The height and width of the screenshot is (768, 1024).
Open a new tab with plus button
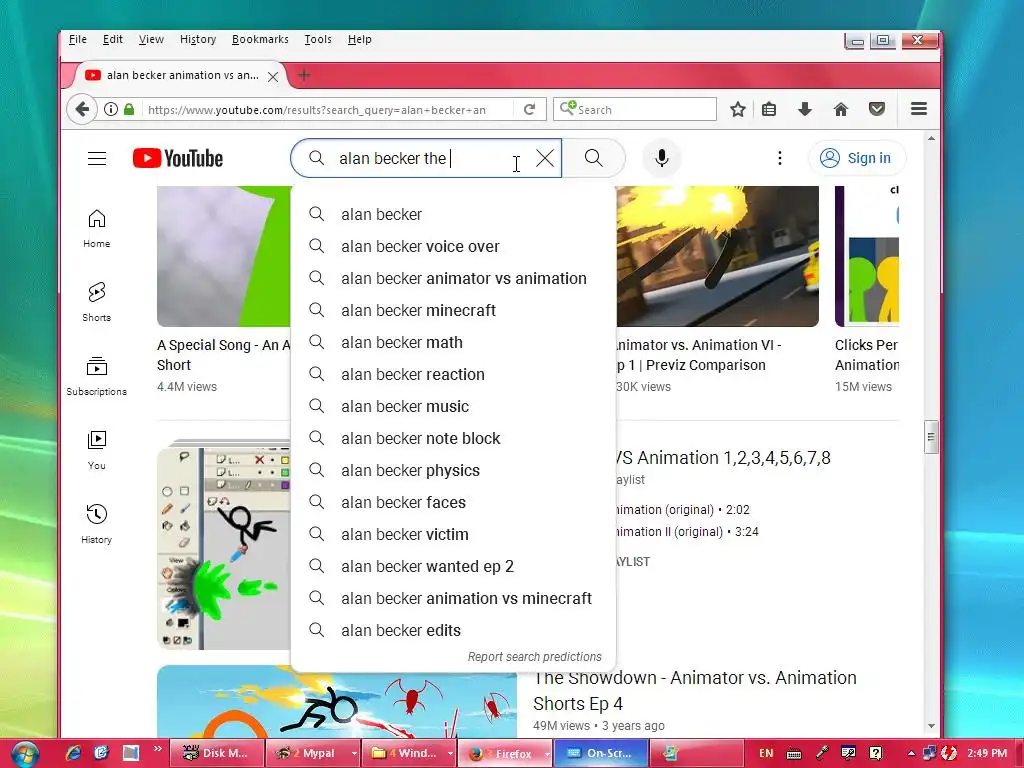click(x=304, y=75)
